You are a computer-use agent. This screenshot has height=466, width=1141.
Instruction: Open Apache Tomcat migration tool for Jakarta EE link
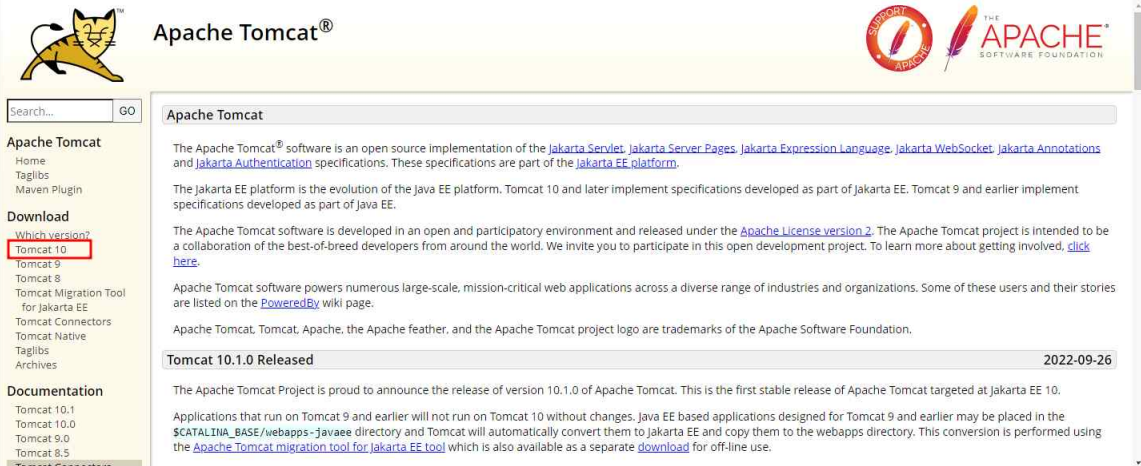coord(319,447)
